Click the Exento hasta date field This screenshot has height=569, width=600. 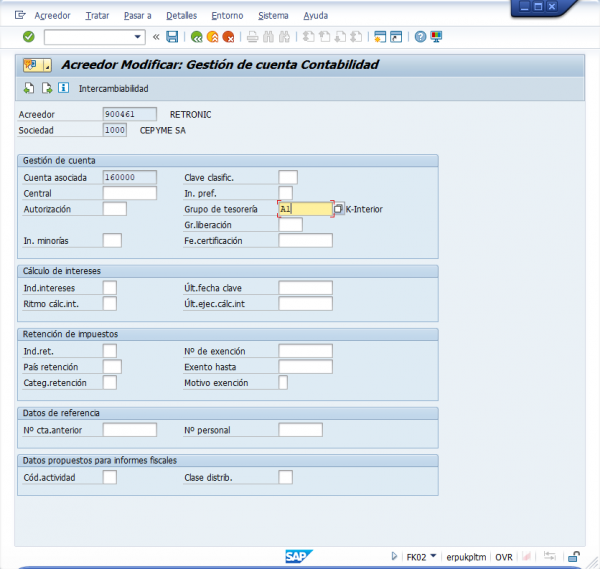click(306, 367)
